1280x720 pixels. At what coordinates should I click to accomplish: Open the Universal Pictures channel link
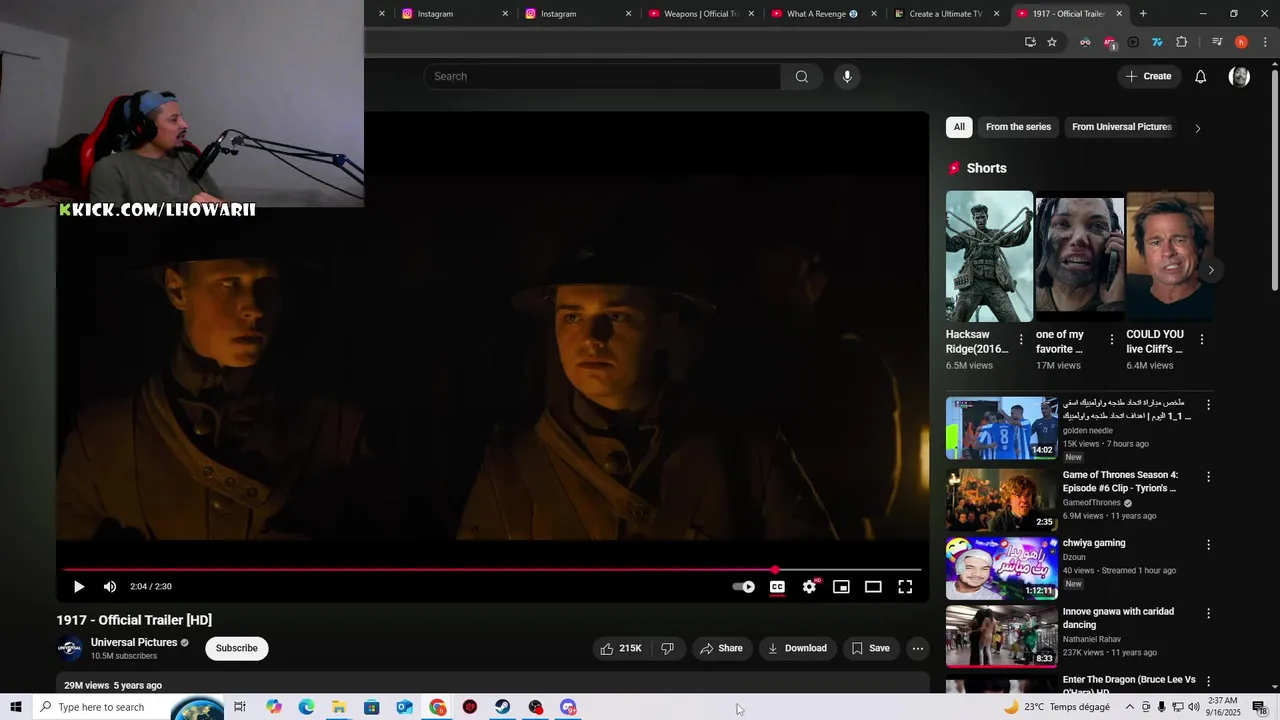tap(134, 643)
